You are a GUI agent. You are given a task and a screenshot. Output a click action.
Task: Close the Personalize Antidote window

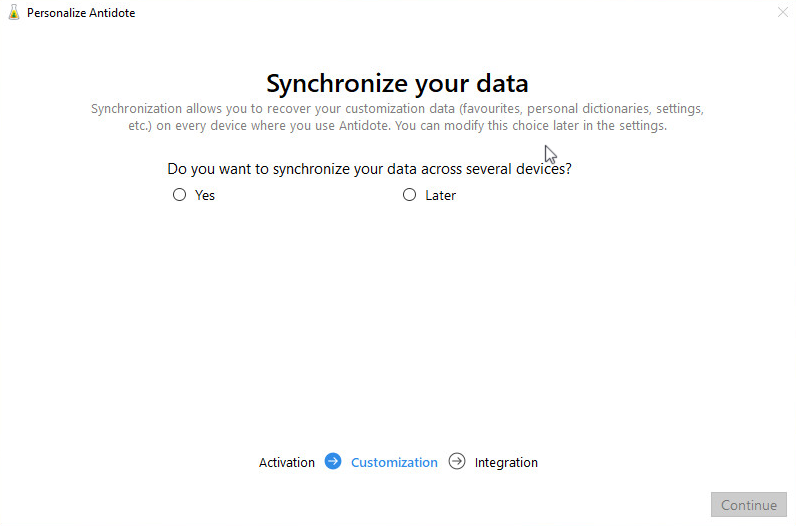pyautogui.click(x=782, y=13)
